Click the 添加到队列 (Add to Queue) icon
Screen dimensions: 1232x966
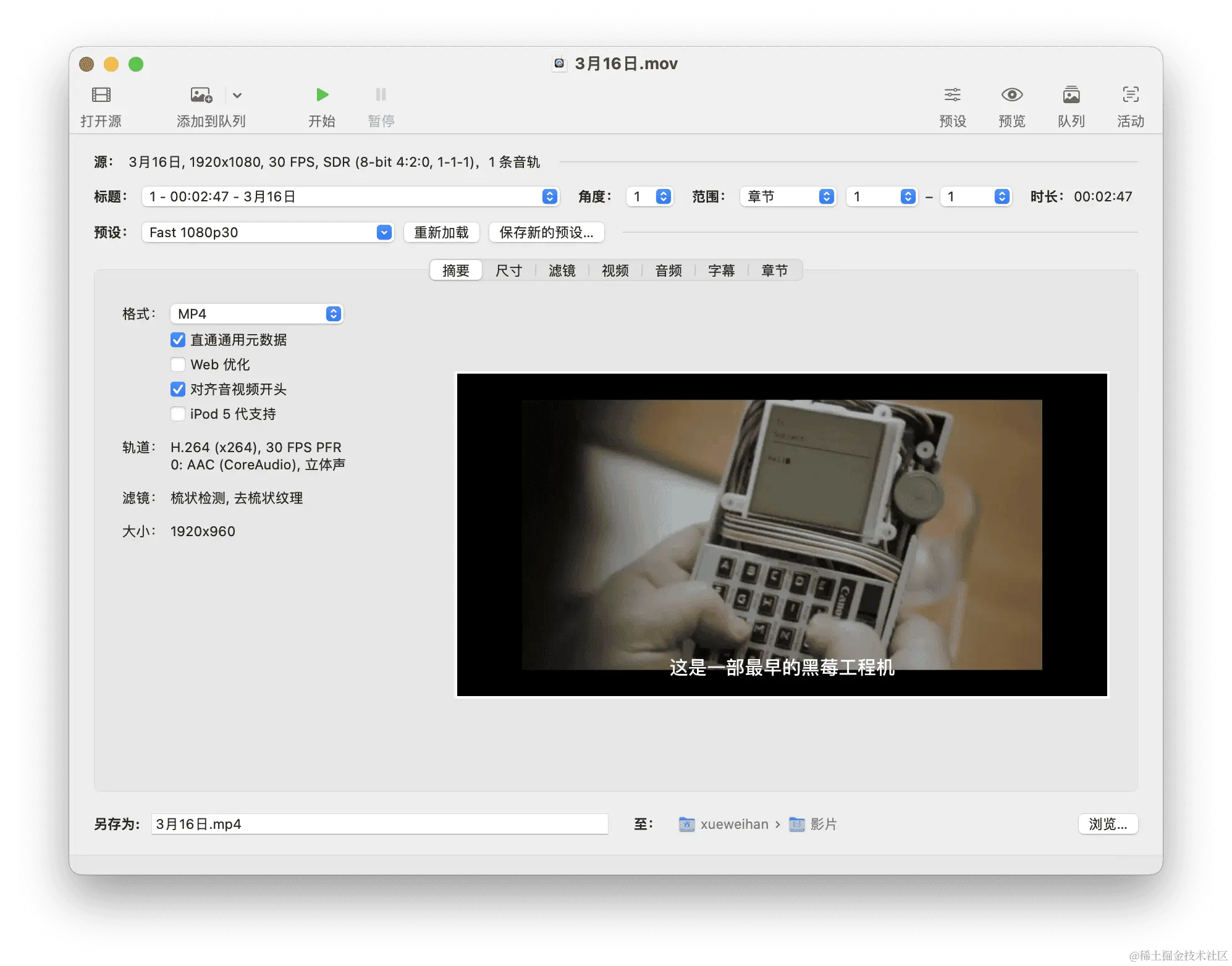point(200,94)
